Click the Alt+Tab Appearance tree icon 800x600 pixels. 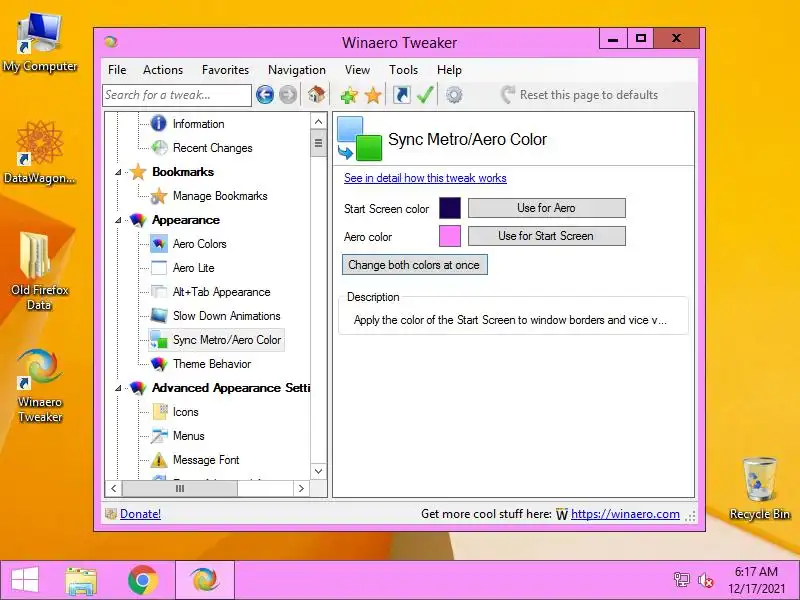[159, 292]
